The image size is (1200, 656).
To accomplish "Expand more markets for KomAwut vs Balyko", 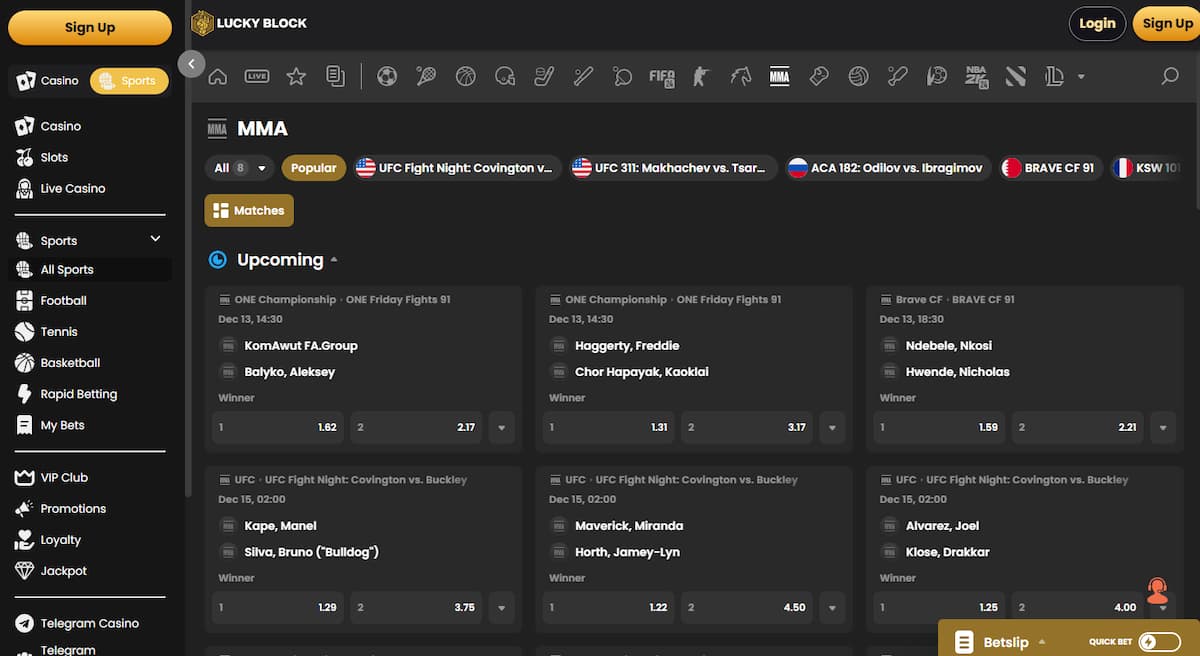I will (x=501, y=427).
